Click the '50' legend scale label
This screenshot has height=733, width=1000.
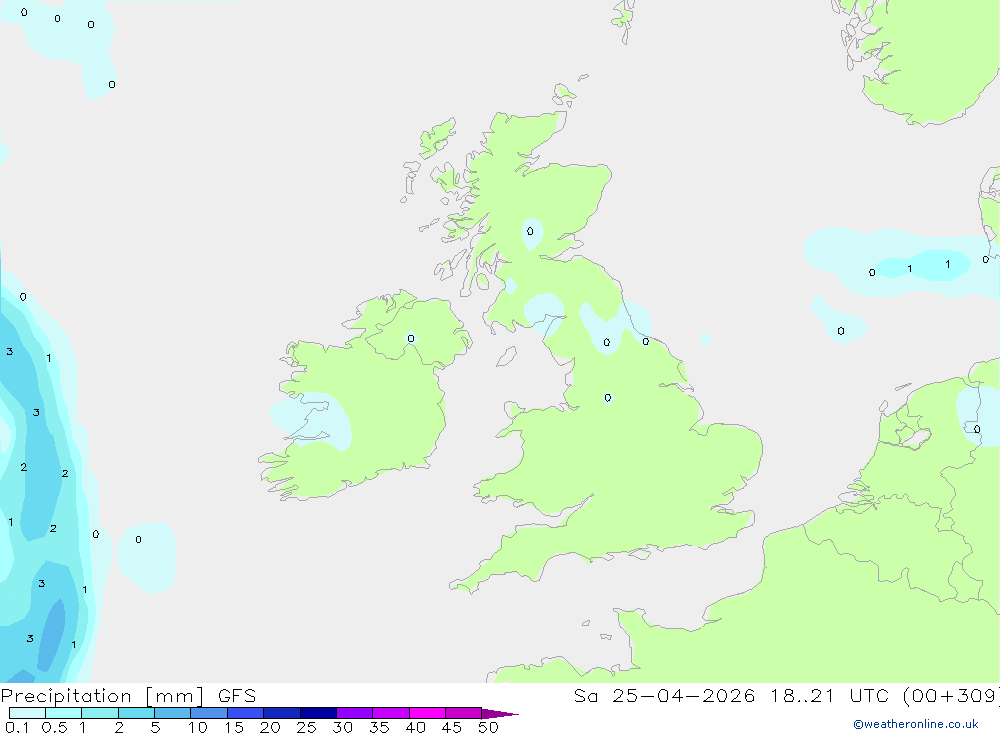pos(488,727)
